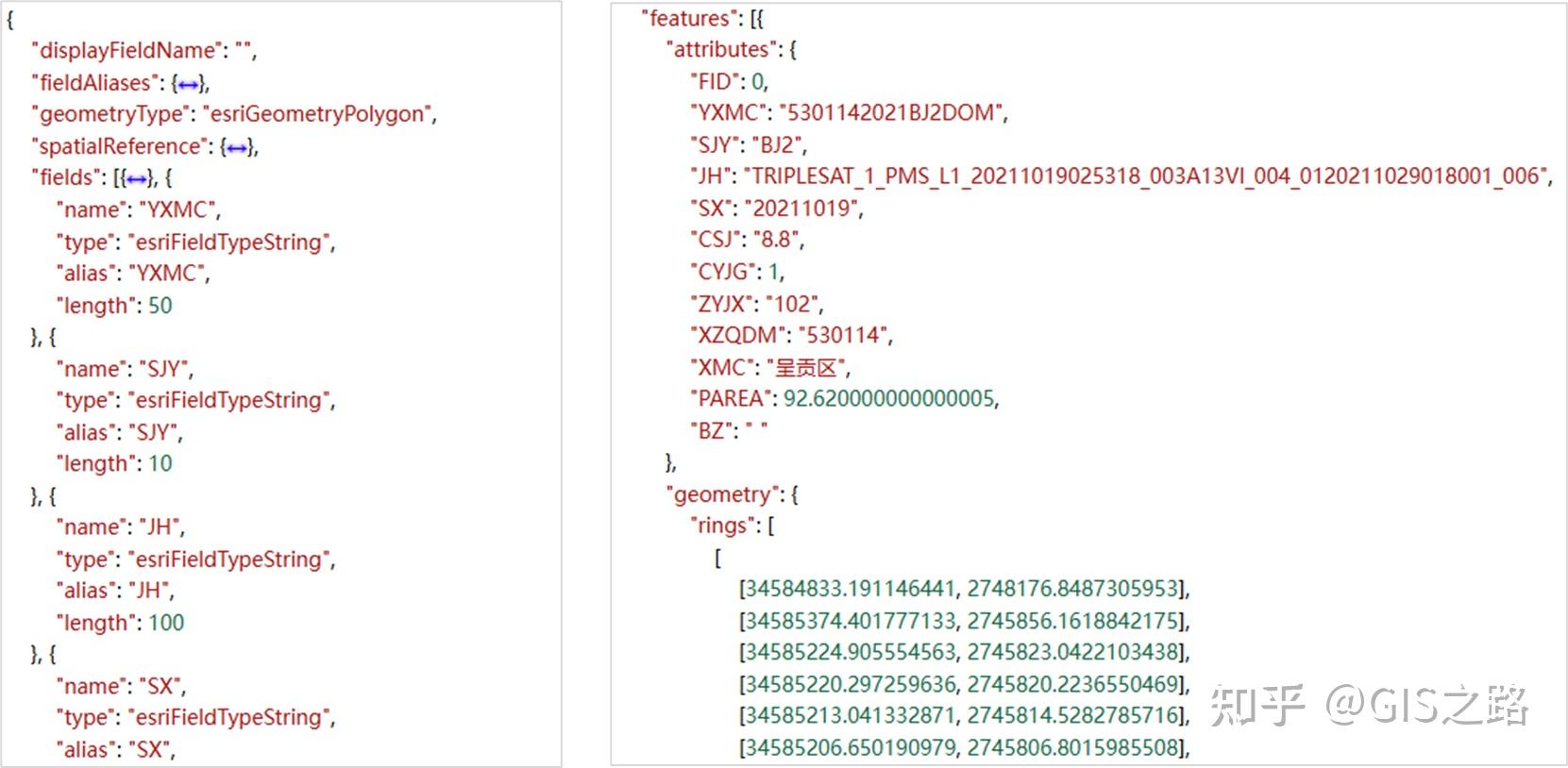
Task: Expand the collapsed spatialReference object
Action: coord(238,147)
